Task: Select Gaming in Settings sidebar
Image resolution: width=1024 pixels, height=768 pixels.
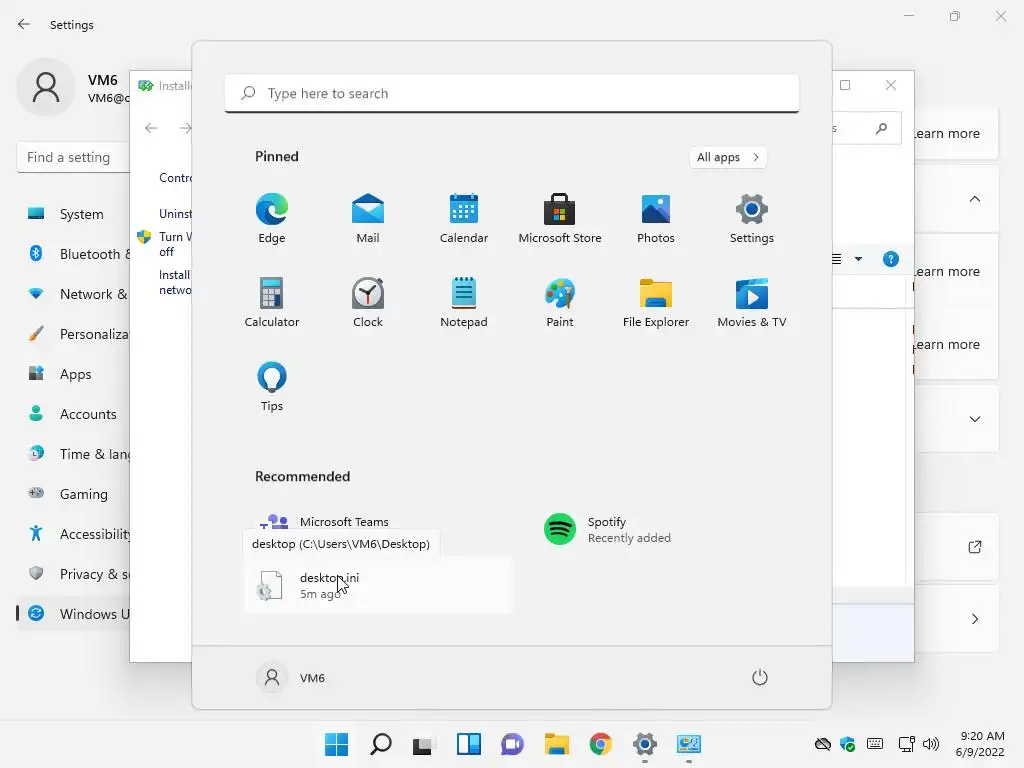Action: tap(73, 494)
